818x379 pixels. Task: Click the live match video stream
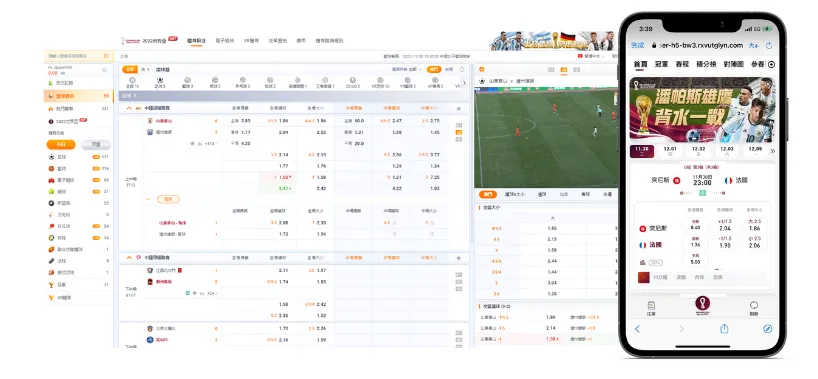546,138
